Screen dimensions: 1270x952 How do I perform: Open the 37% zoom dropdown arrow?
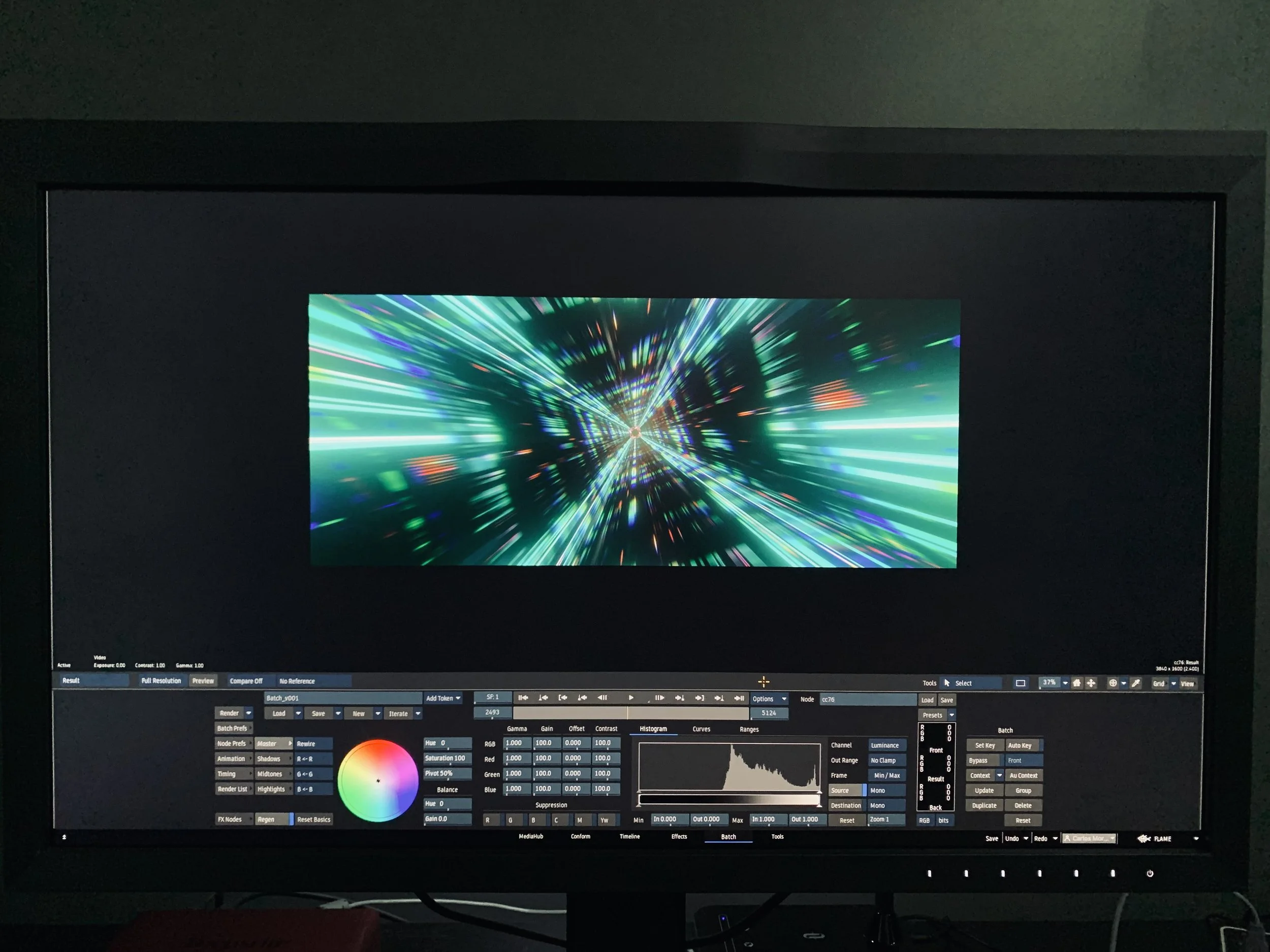pos(1065,683)
